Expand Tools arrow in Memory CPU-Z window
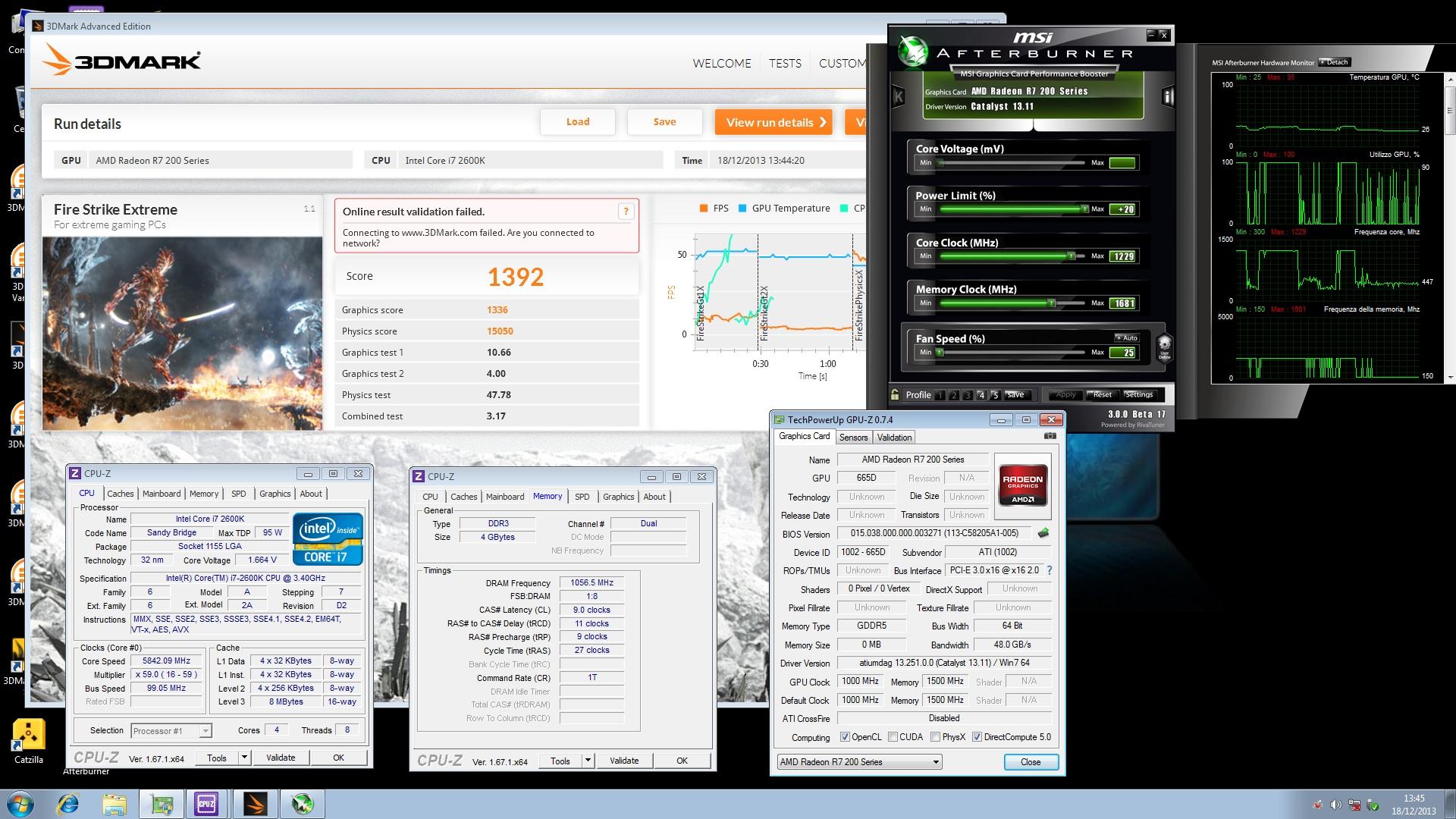The height and width of the screenshot is (819, 1456). [x=588, y=761]
